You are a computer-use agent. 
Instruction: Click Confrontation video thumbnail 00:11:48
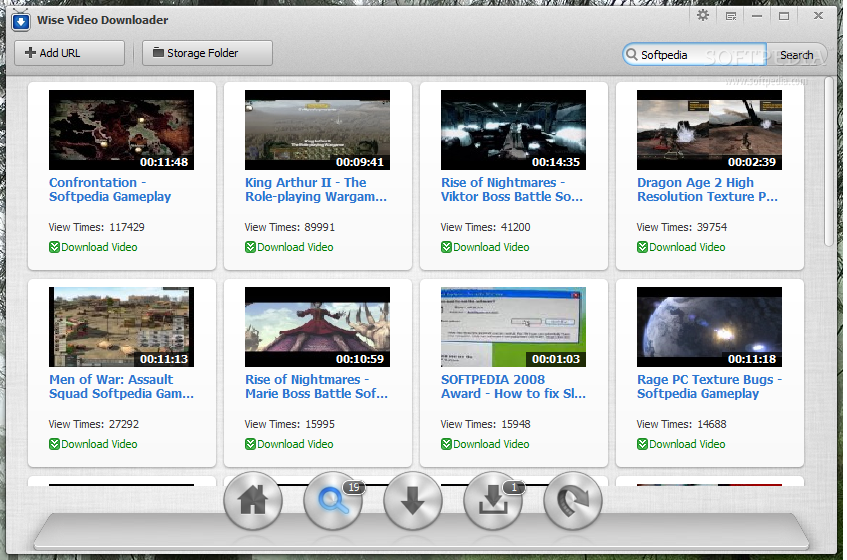pyautogui.click(x=121, y=130)
